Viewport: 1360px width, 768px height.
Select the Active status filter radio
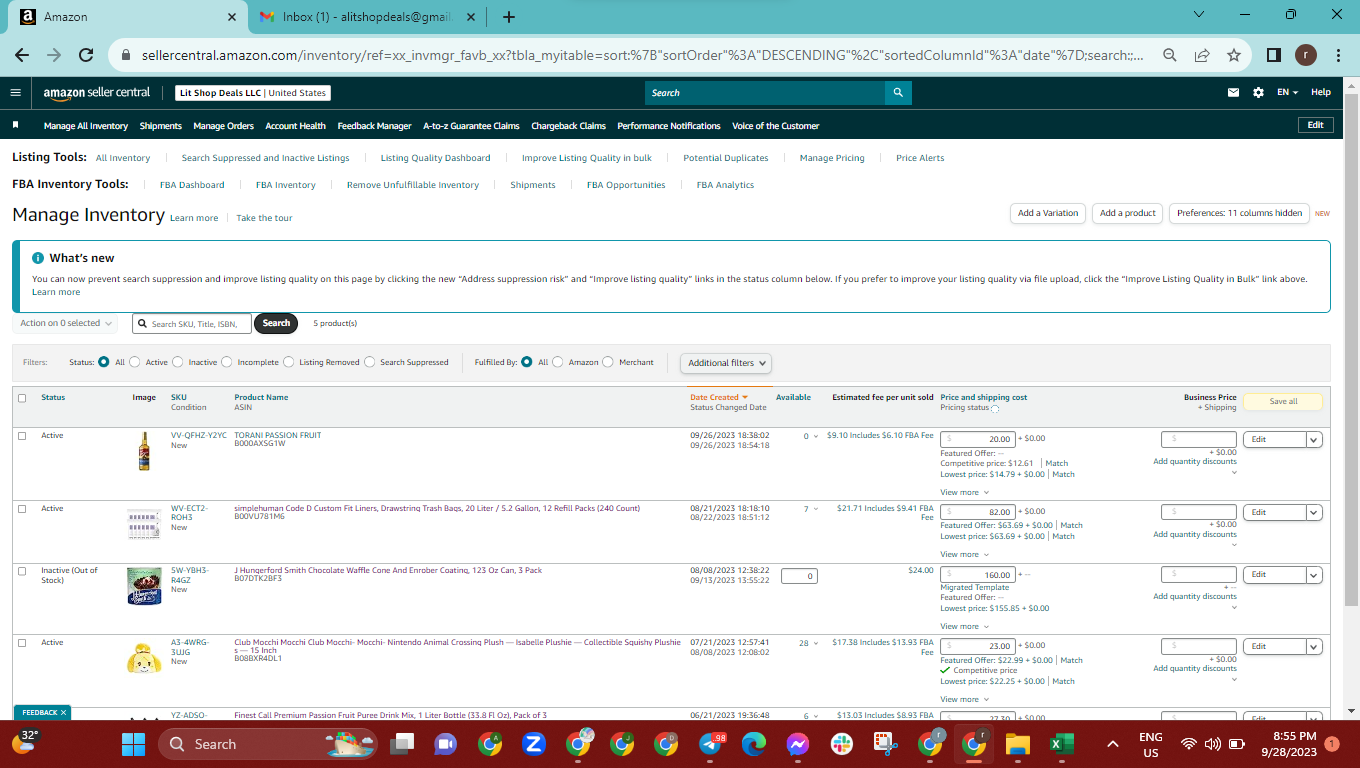click(135, 362)
